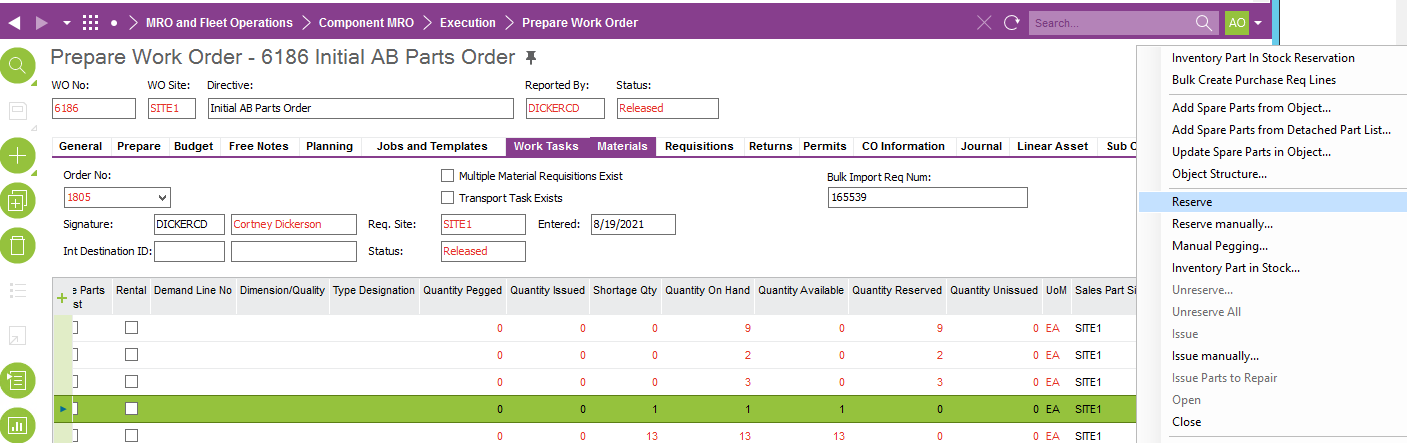This screenshot has height=443, width=1407.
Task: Choose Reserve manually... menu entry
Action: [1222, 224]
